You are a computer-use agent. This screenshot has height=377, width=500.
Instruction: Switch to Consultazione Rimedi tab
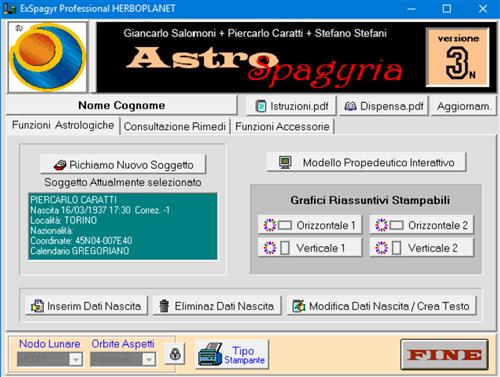[175, 126]
